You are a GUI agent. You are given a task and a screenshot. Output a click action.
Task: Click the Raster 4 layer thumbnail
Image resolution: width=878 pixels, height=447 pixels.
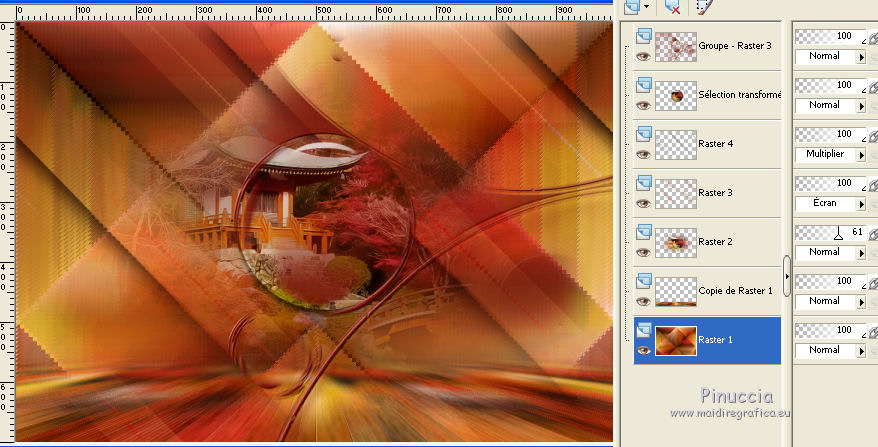click(676, 145)
